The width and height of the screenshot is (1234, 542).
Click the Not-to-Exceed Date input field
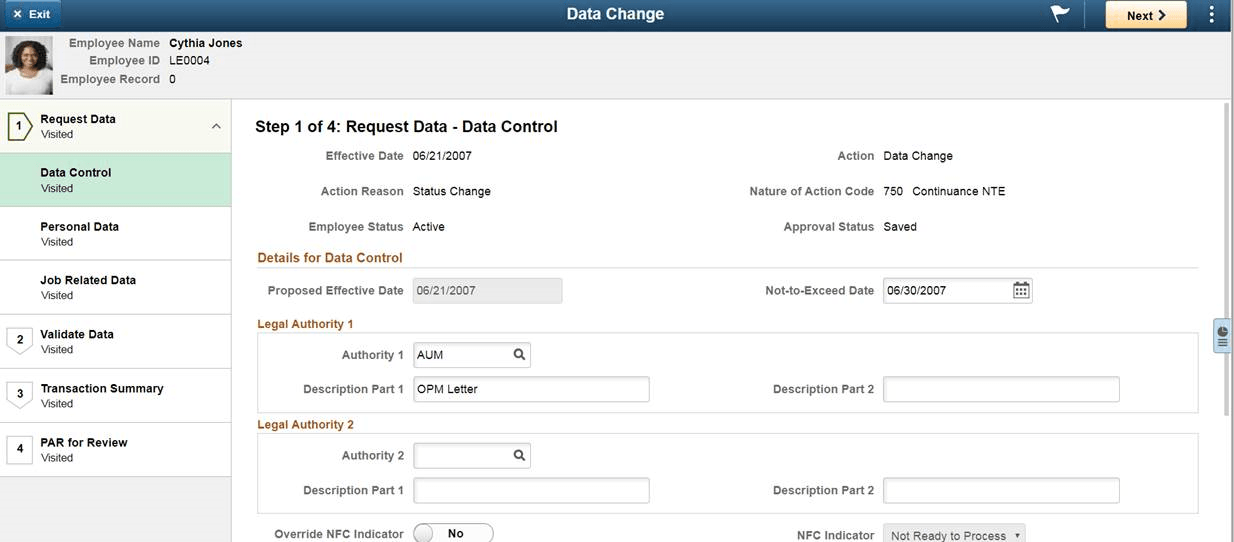pos(945,291)
